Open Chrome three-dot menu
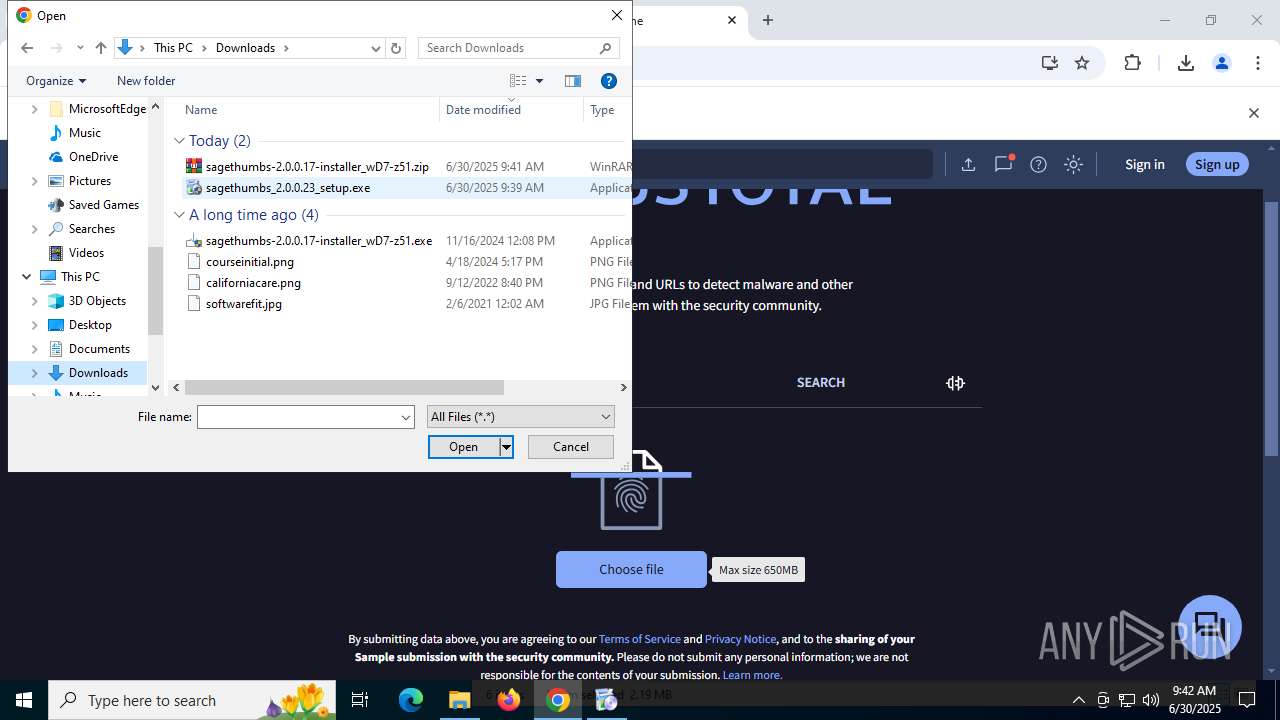The width and height of the screenshot is (1280, 720). (1258, 63)
